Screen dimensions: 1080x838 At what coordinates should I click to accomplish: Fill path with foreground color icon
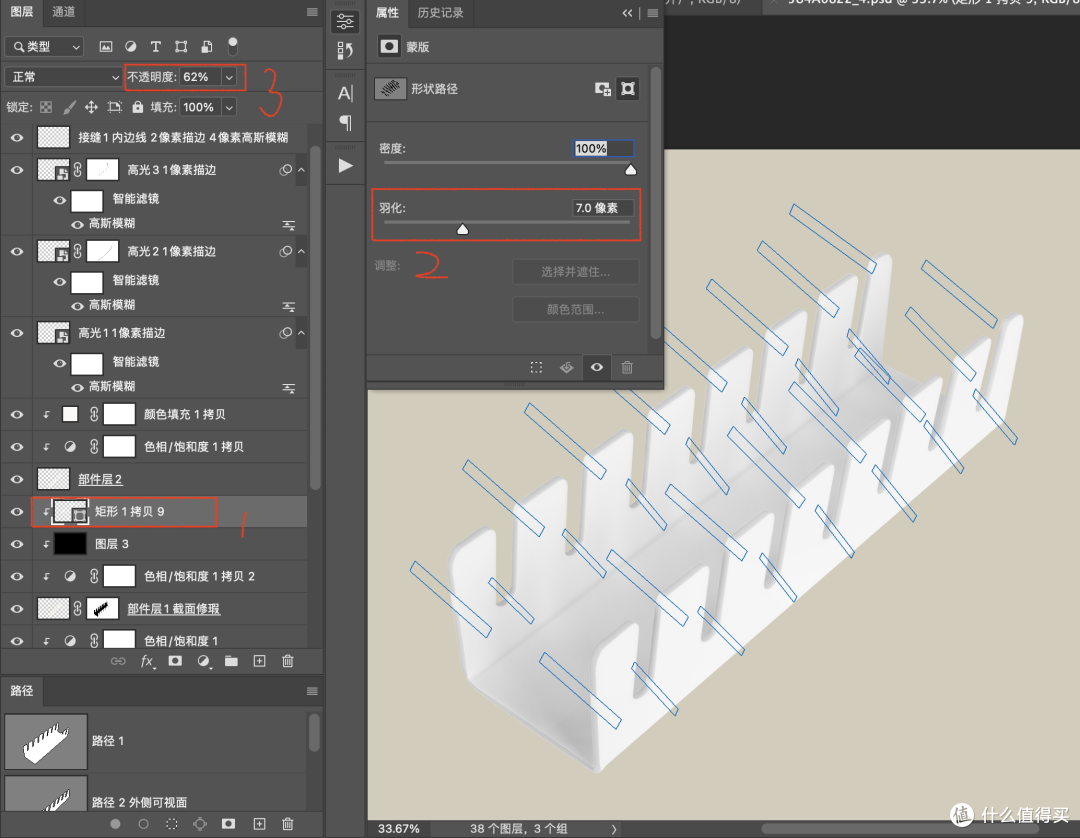[115, 824]
